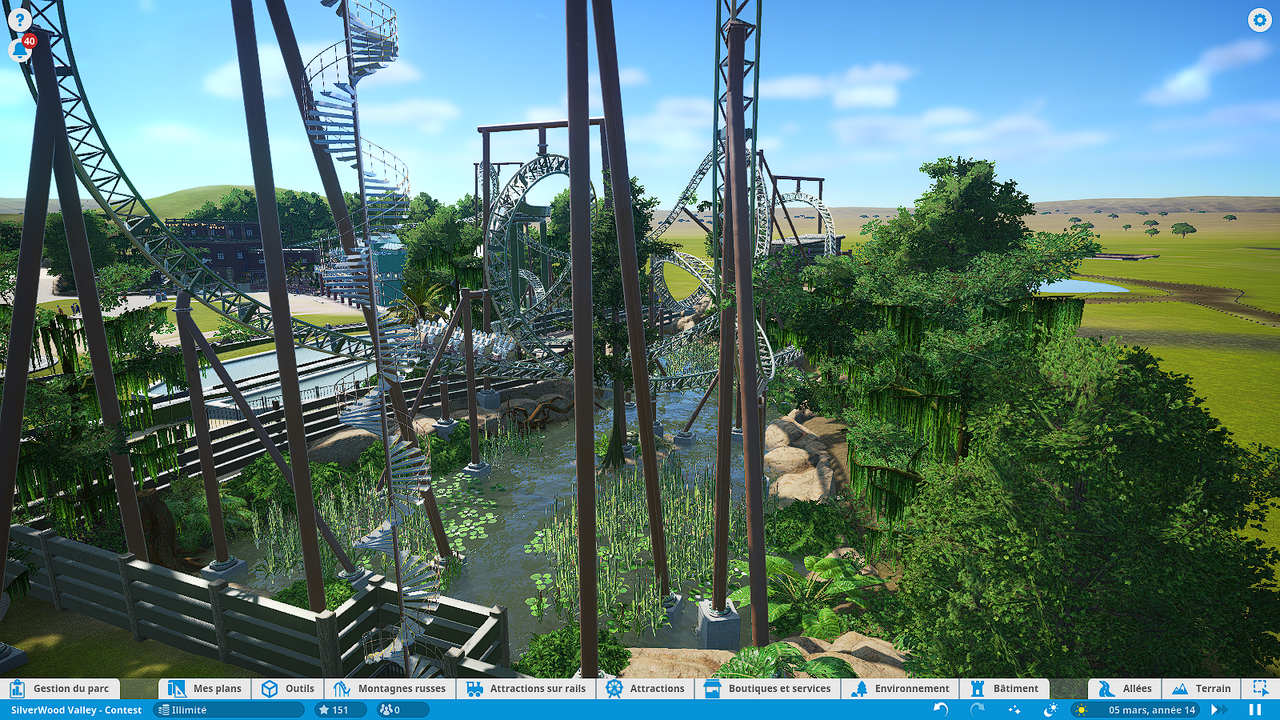Open the Montagnes russes menu

390,689
